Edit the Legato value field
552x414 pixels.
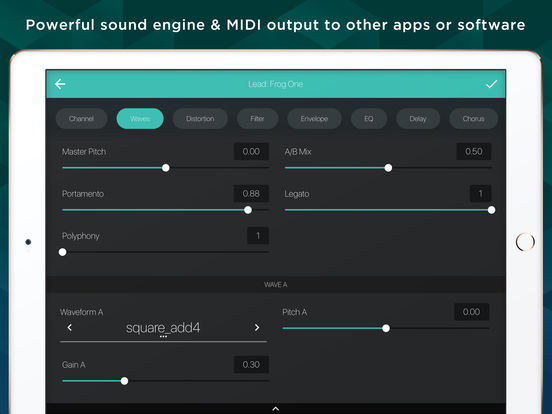(481, 194)
